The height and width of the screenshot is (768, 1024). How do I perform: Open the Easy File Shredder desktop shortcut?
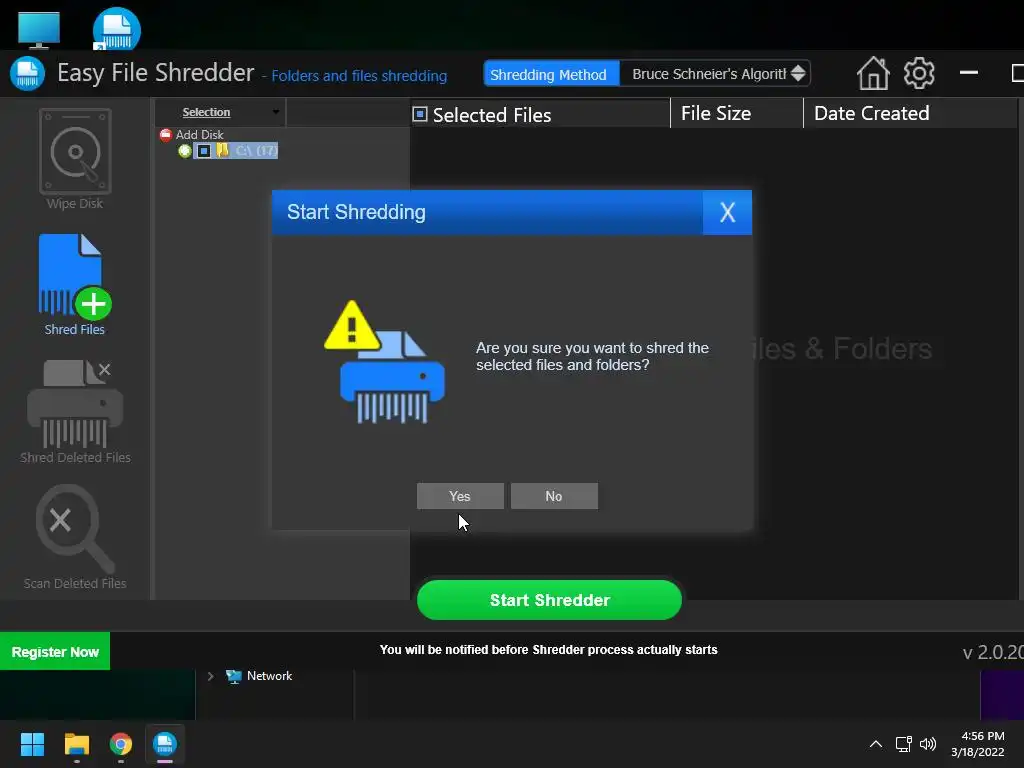click(x=116, y=29)
